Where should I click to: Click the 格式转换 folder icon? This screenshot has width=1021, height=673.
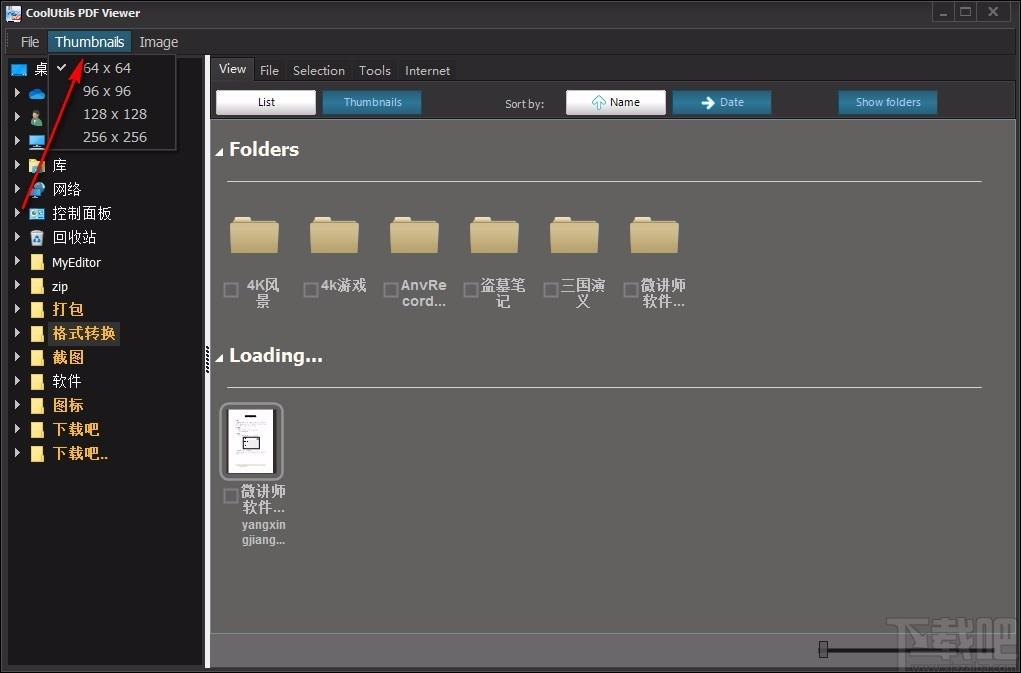pos(38,334)
